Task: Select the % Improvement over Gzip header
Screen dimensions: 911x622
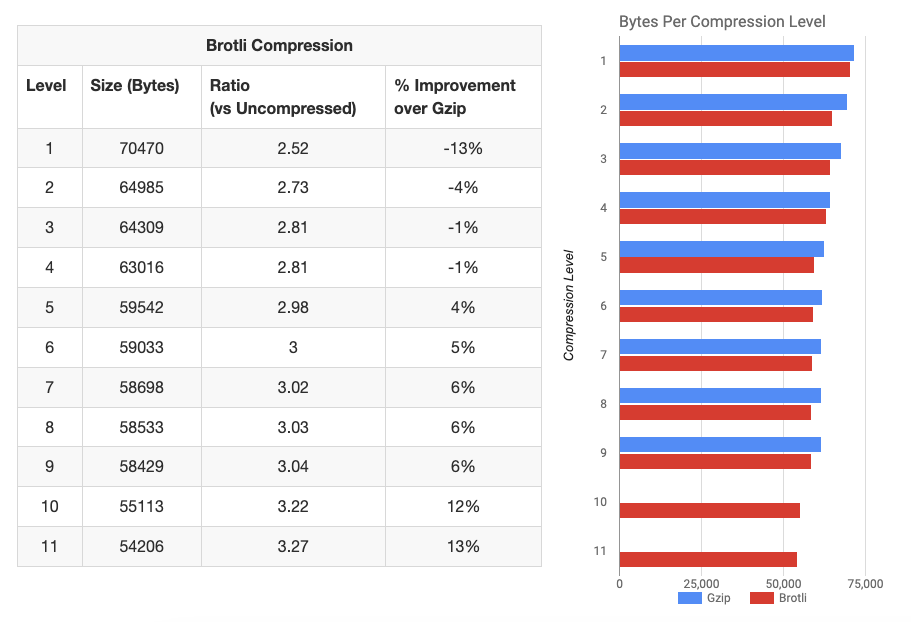Action: (455, 96)
